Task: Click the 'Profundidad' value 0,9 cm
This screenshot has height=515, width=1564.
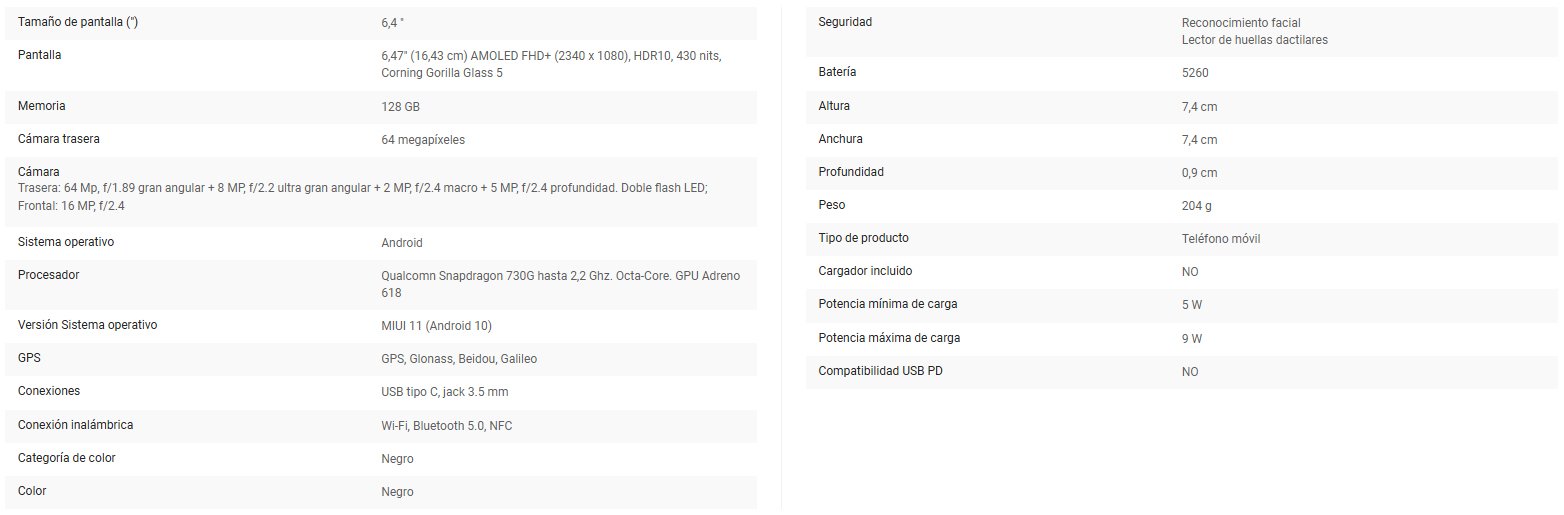Action: 1199,173
